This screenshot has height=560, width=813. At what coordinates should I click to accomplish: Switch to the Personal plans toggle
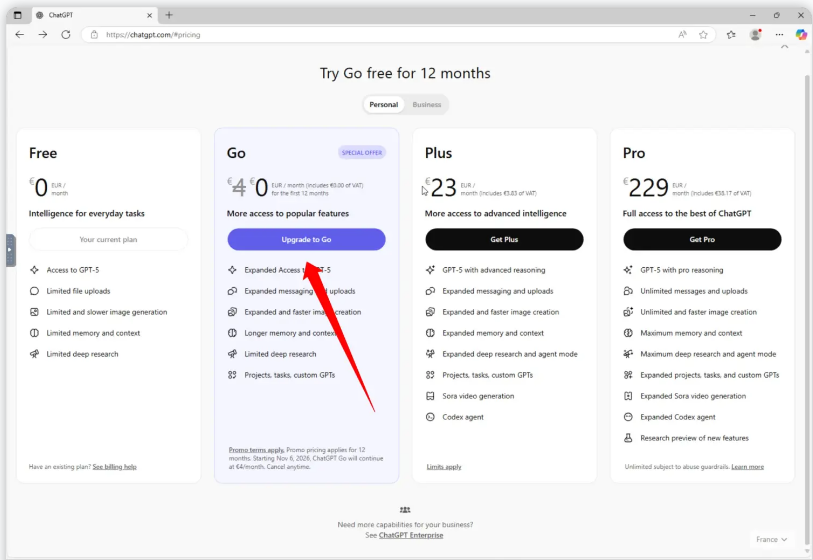(x=383, y=104)
